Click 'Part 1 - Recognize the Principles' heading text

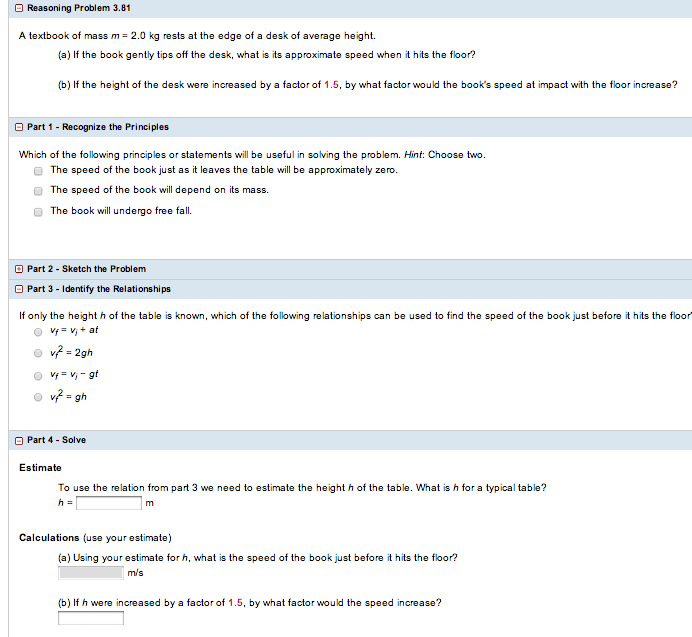coord(98,127)
